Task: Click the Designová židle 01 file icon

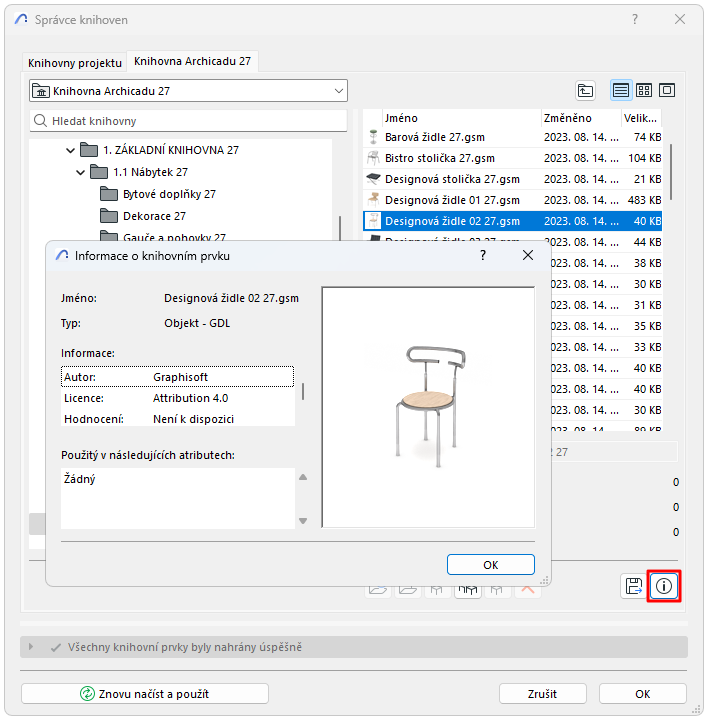Action: tap(373, 200)
